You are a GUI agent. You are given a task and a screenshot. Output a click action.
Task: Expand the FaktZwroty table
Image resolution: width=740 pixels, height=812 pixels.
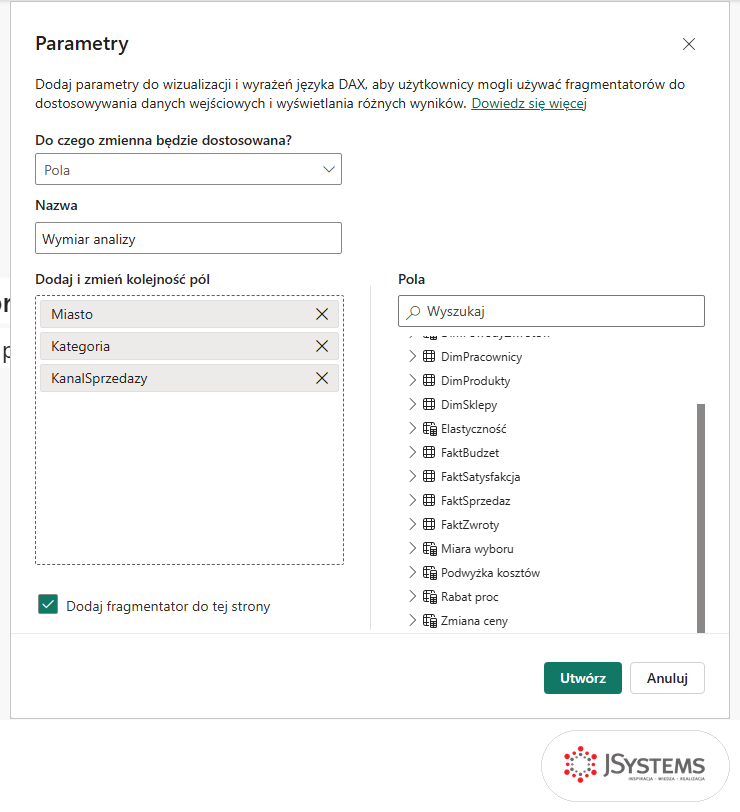pyautogui.click(x=412, y=524)
